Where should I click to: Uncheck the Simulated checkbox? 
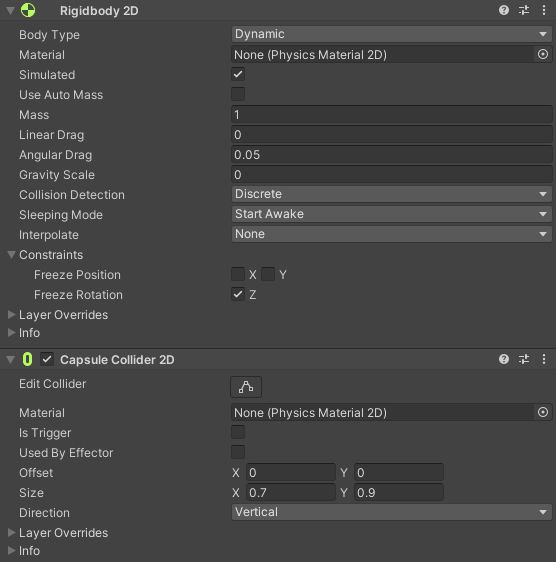tap(238, 74)
